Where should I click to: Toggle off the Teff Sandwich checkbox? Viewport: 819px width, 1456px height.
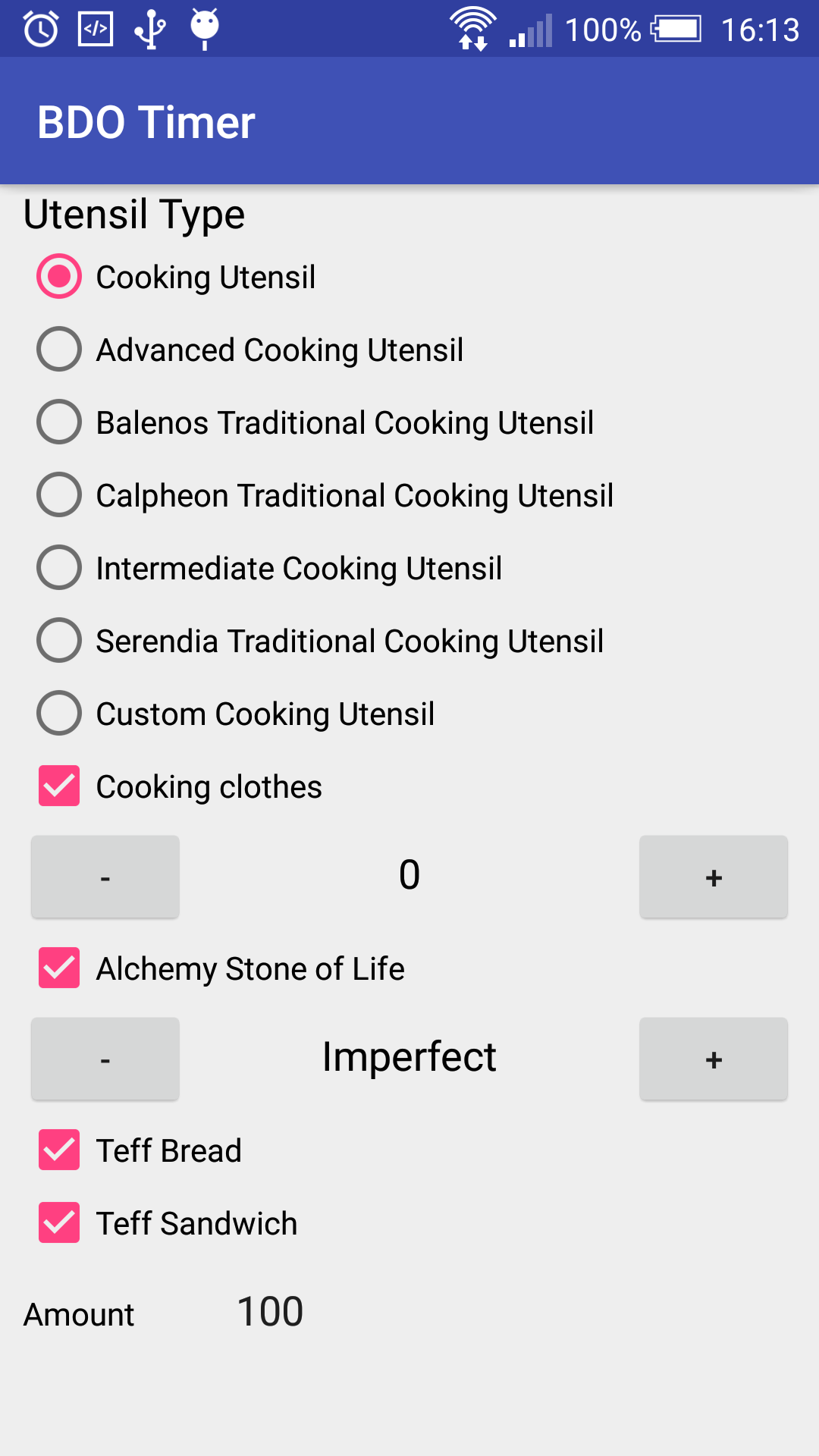[59, 1223]
